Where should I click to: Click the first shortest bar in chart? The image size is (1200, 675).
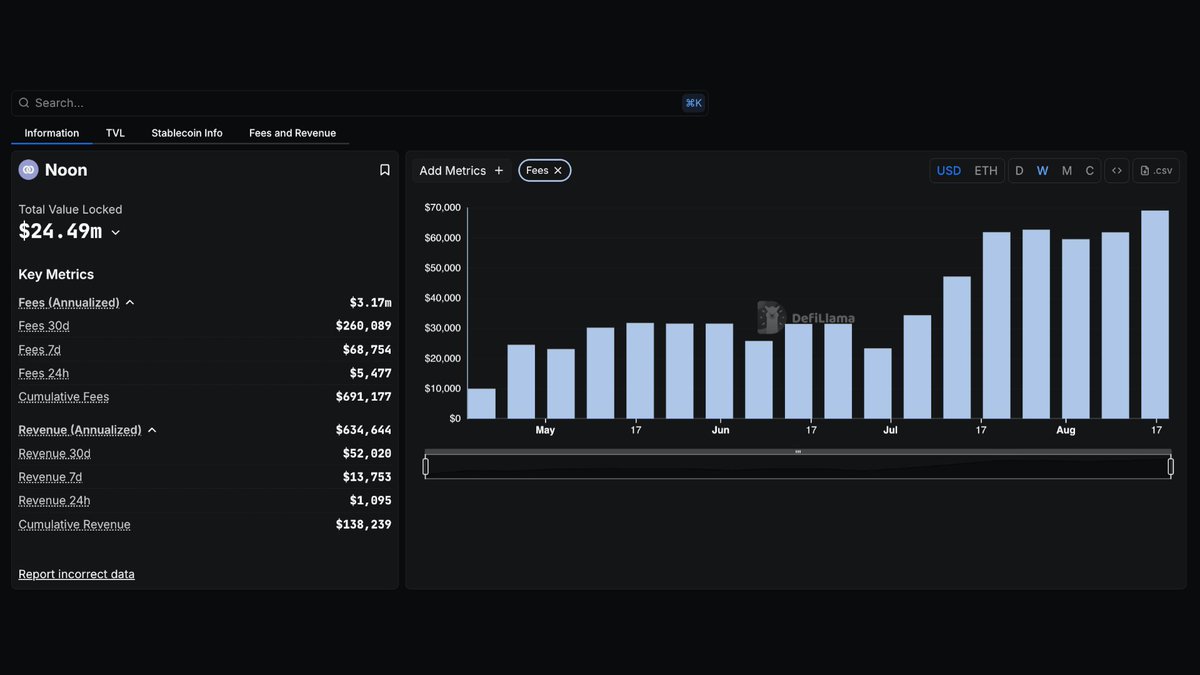(x=481, y=403)
